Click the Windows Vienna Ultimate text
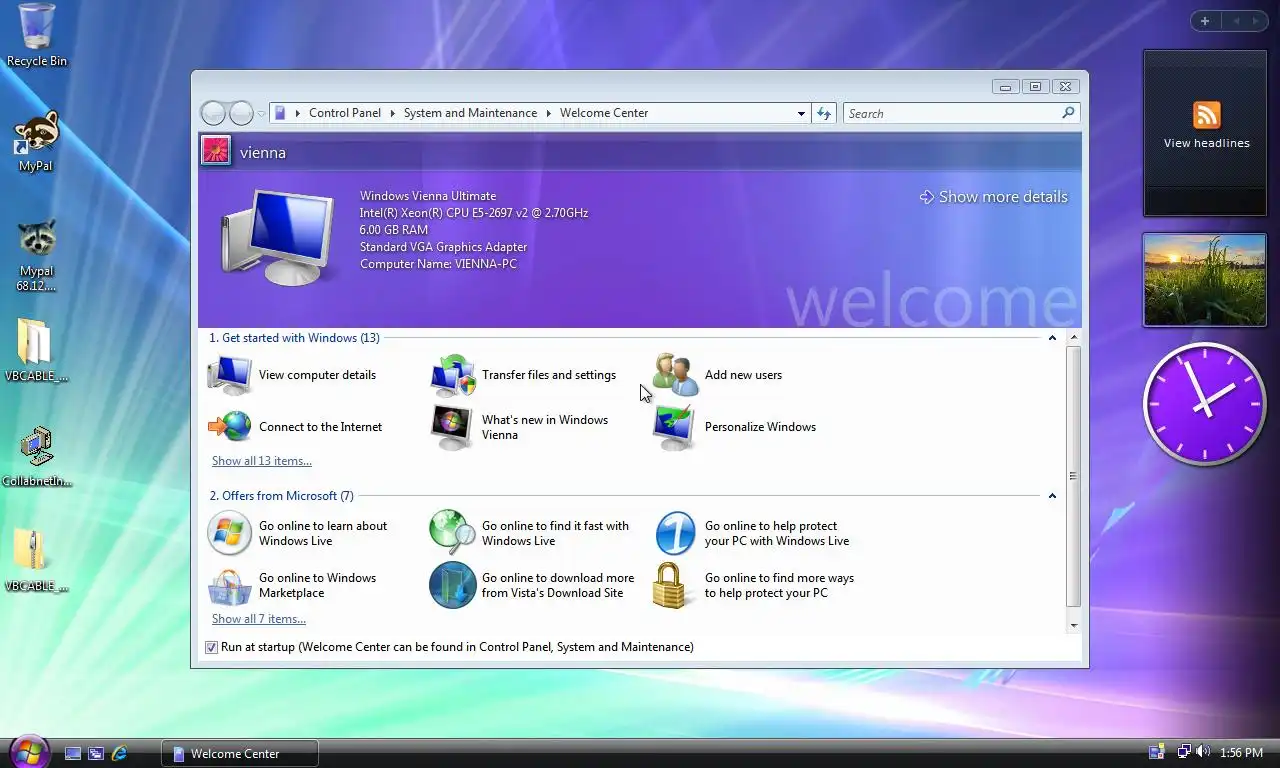This screenshot has height=768, width=1280. [x=428, y=196]
